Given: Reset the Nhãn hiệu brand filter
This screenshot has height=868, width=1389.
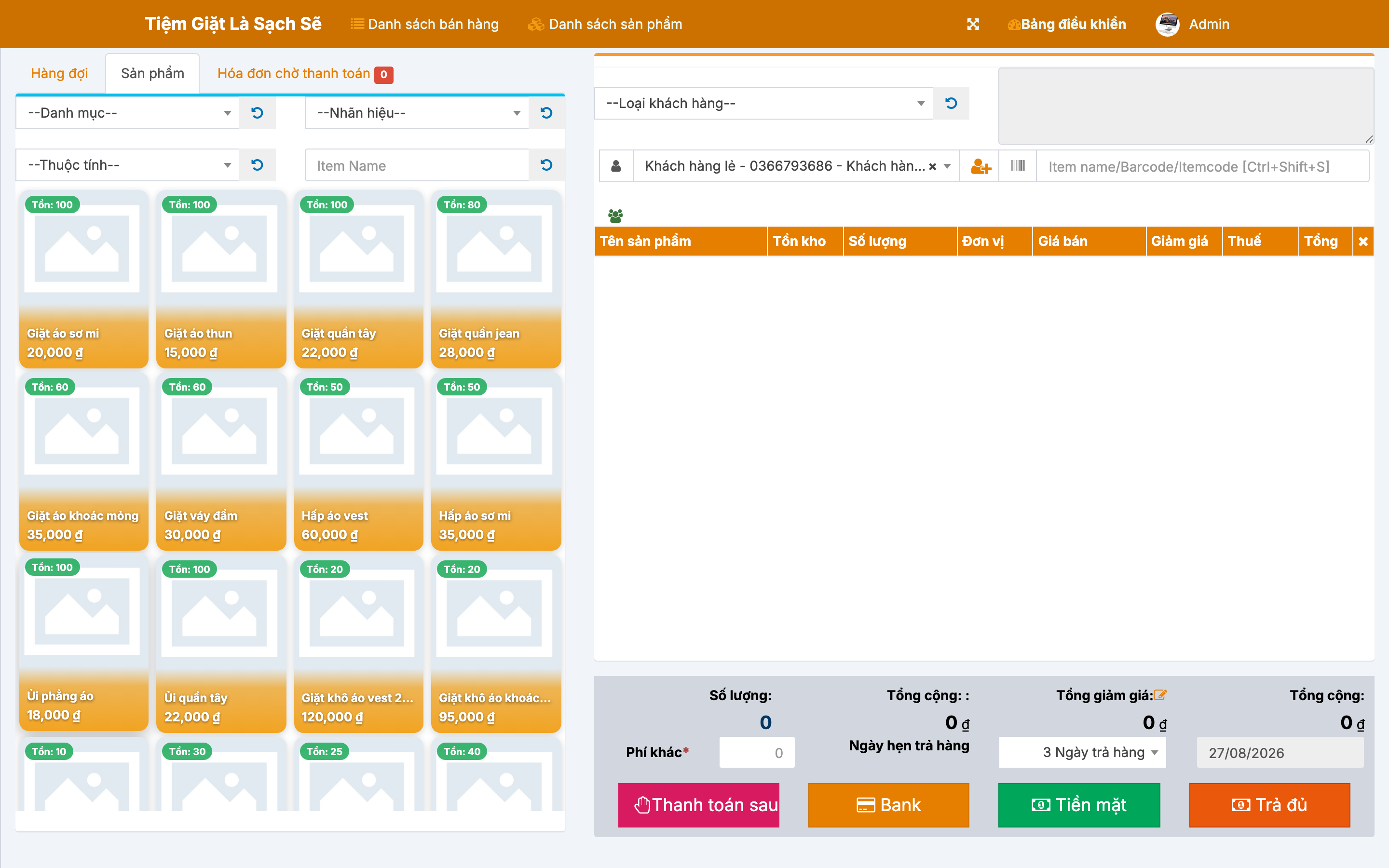Looking at the screenshot, I should click(546, 113).
